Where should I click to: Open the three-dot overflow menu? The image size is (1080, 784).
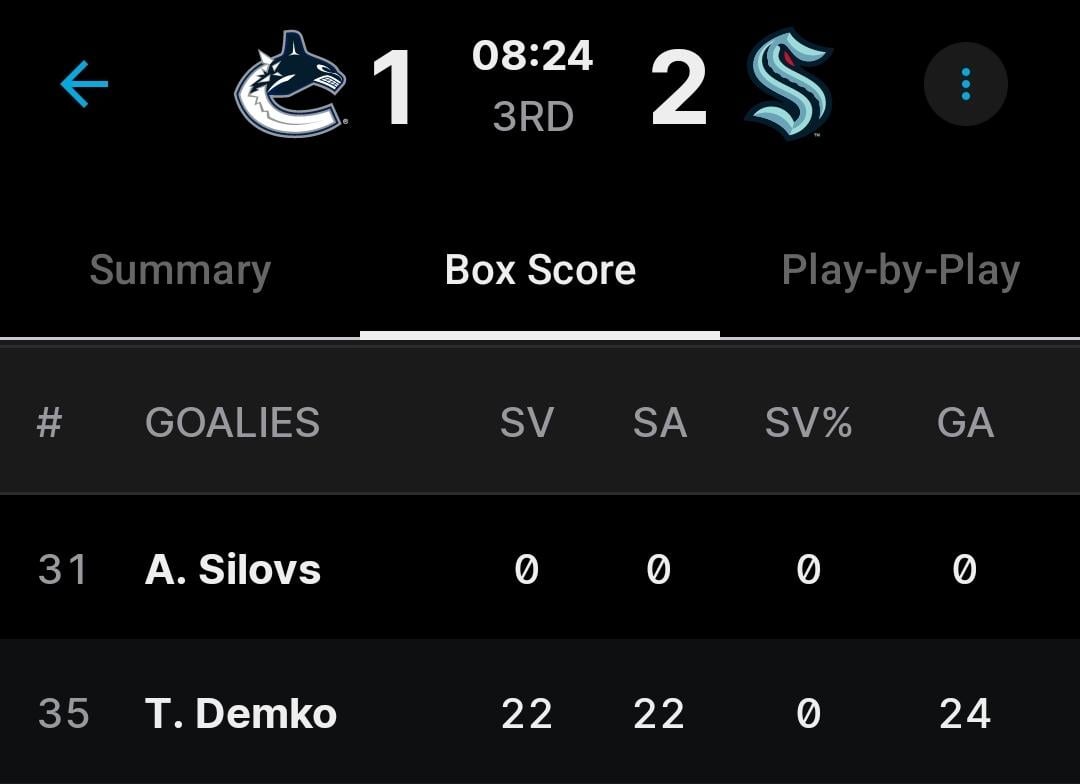click(x=965, y=84)
